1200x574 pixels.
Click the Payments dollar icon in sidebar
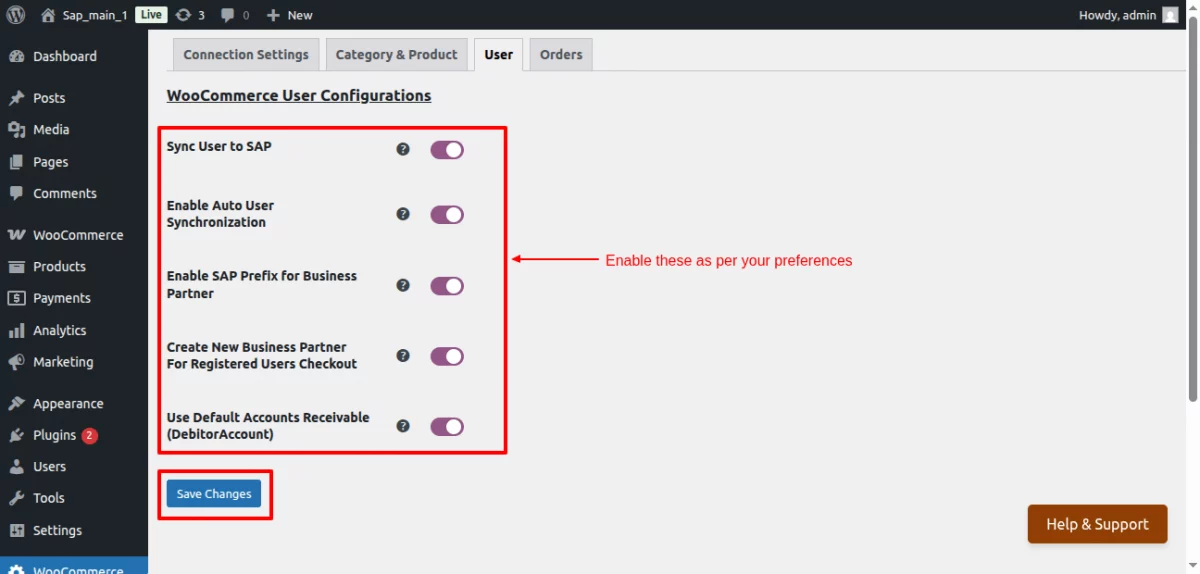(16, 298)
